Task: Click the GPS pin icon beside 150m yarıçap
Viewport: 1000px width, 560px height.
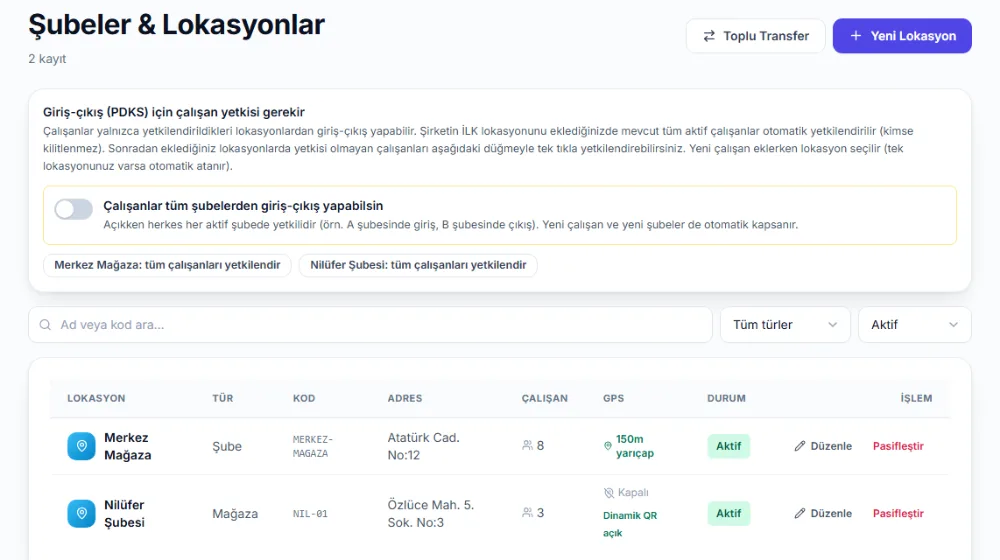Action: point(608,446)
